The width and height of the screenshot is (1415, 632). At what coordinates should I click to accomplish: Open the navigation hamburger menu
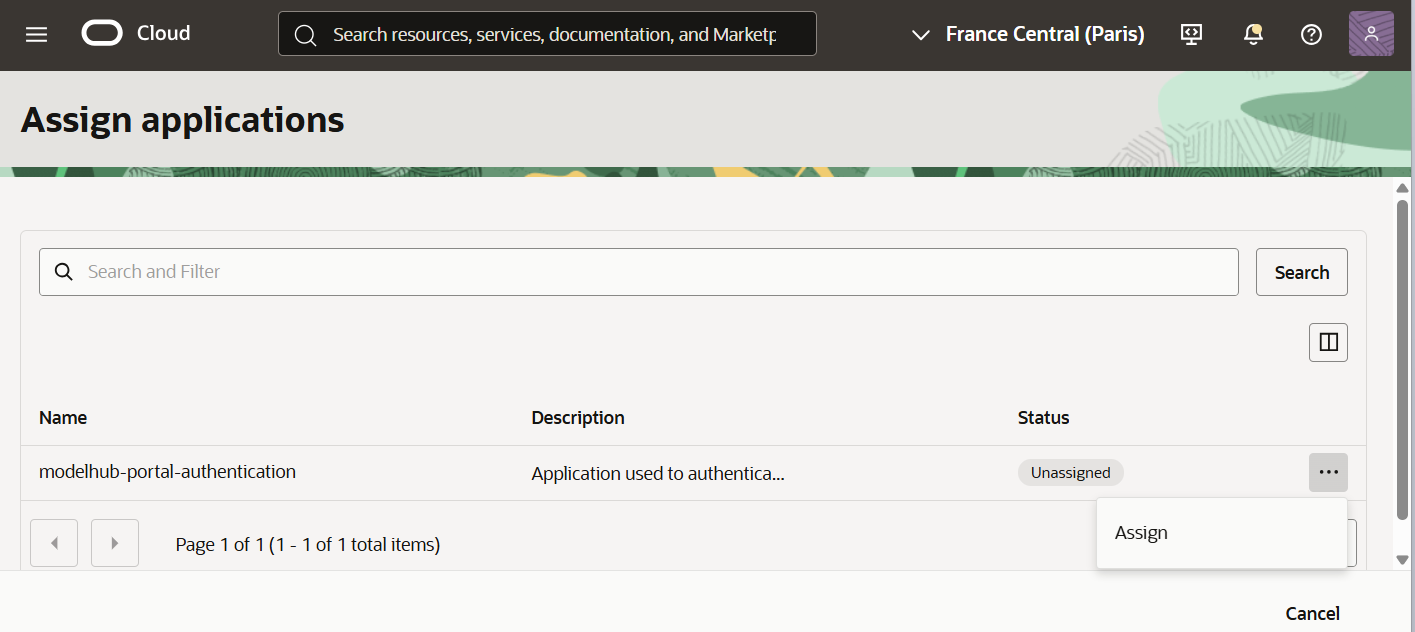tap(37, 33)
